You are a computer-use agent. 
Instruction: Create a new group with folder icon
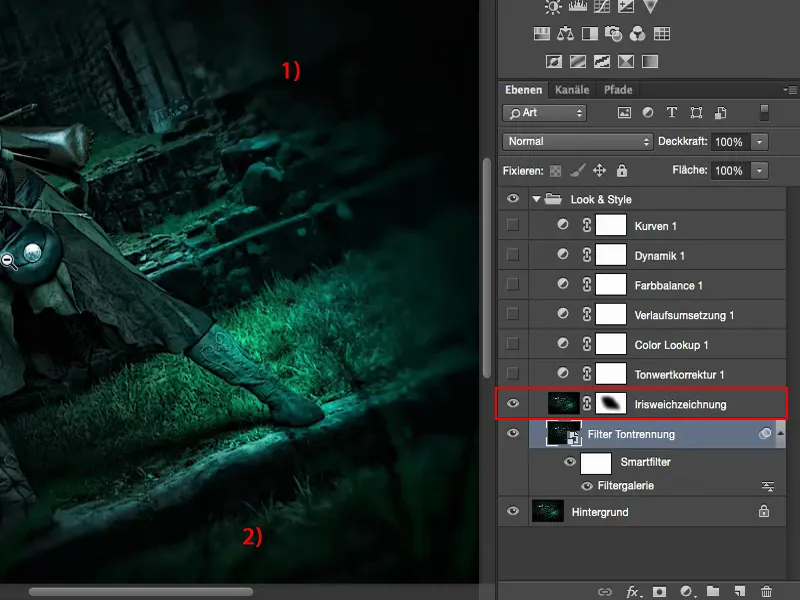[713, 591]
